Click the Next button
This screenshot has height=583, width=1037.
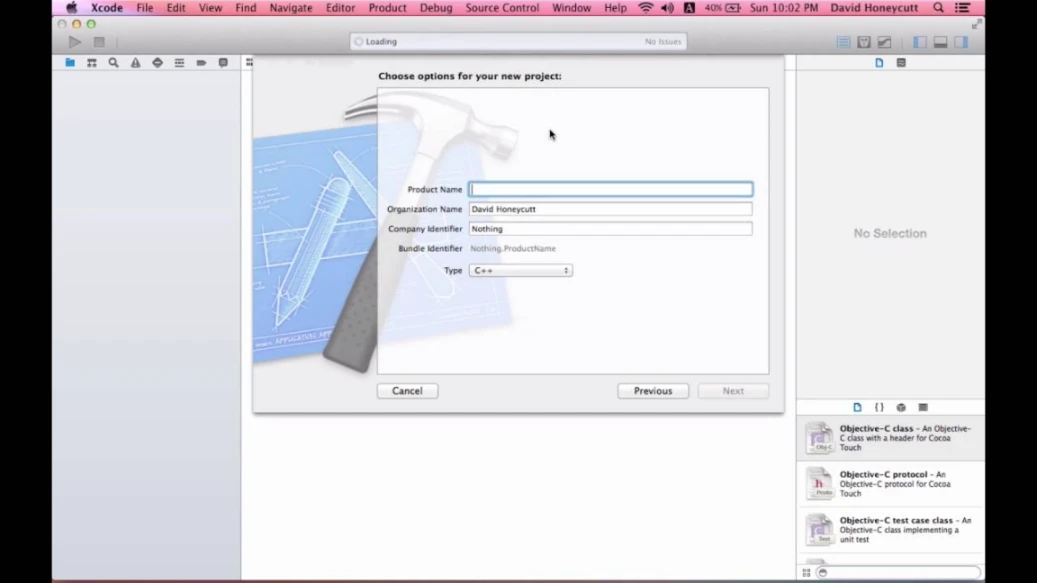point(733,391)
